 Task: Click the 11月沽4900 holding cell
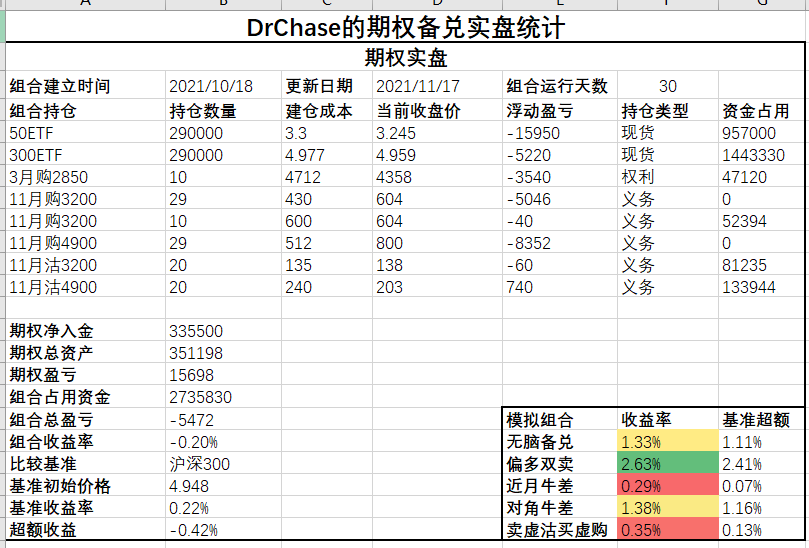coord(86,287)
